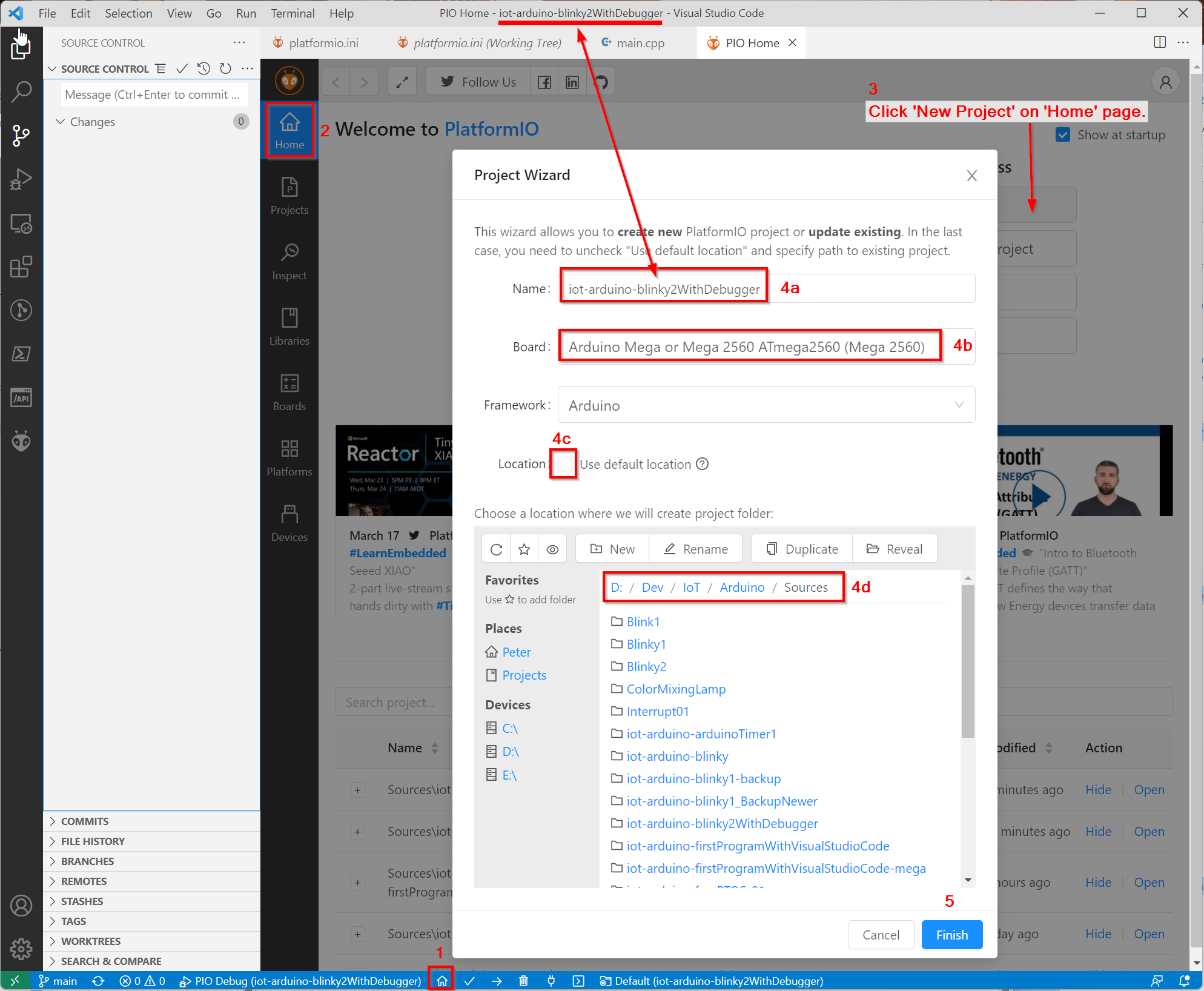The image size is (1204, 991).
Task: Open PIO Boards page
Action: pyautogui.click(x=289, y=392)
